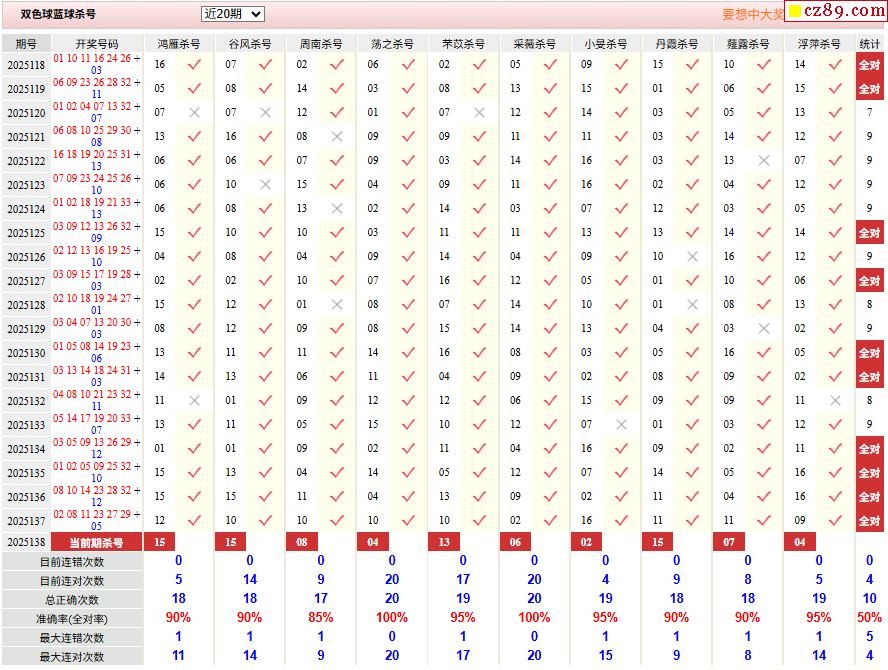This screenshot has width=888, height=670.
Task: Click the red 当前期杀号 label
Action: pyautogui.click(x=97, y=542)
